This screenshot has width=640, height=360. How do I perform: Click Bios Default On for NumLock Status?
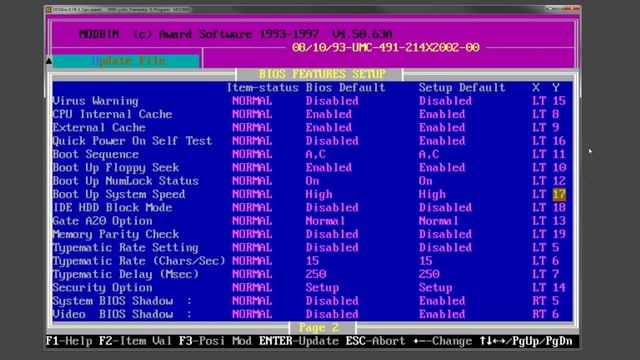312,181
